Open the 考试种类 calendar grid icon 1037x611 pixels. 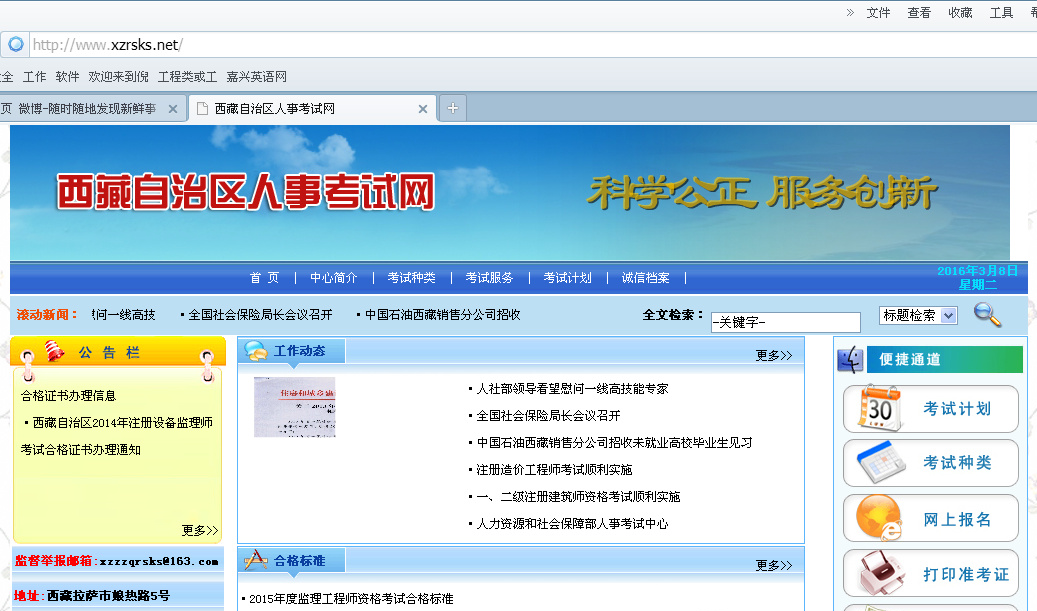point(881,463)
